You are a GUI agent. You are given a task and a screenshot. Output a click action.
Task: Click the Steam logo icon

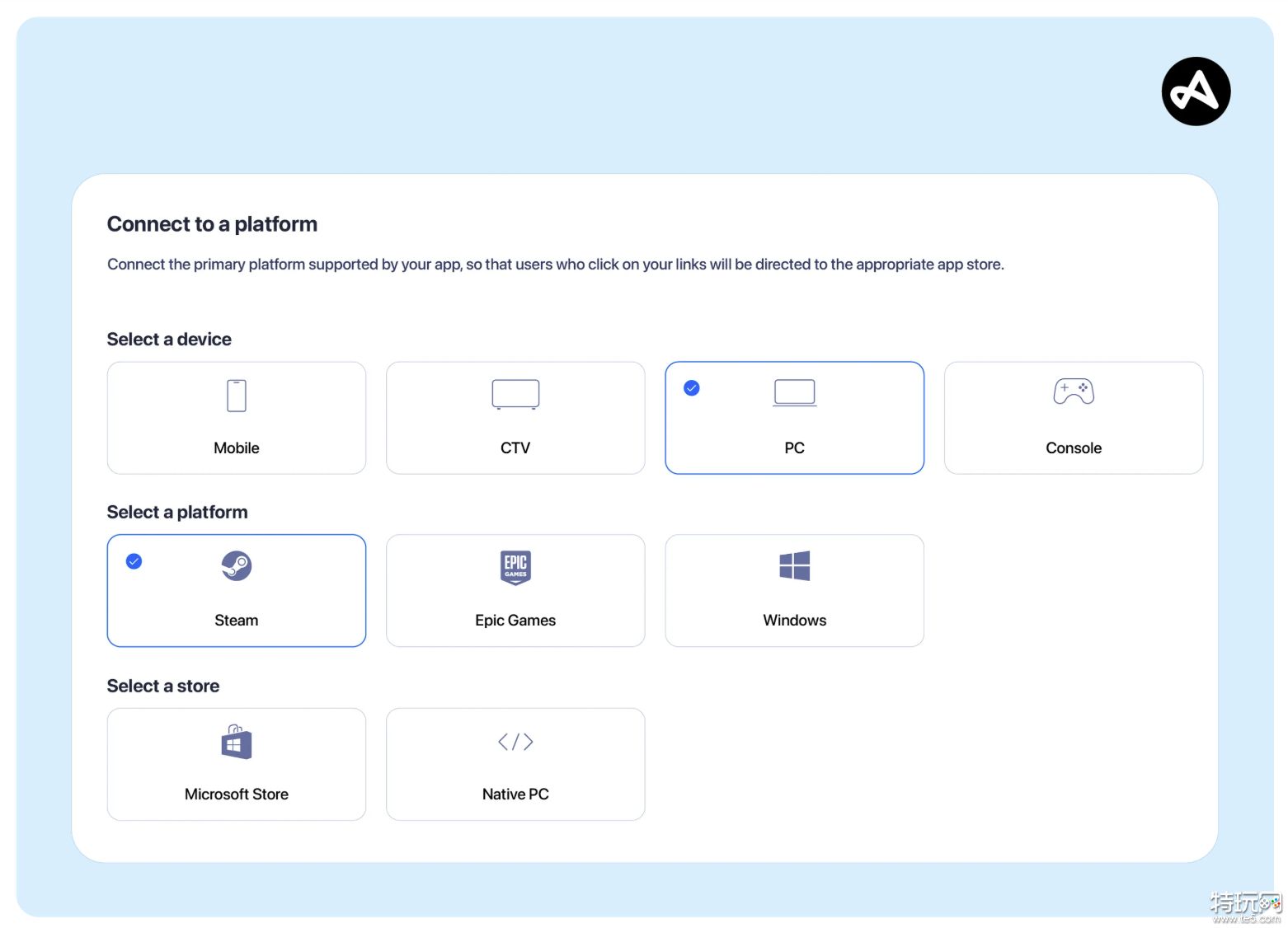pos(237,566)
